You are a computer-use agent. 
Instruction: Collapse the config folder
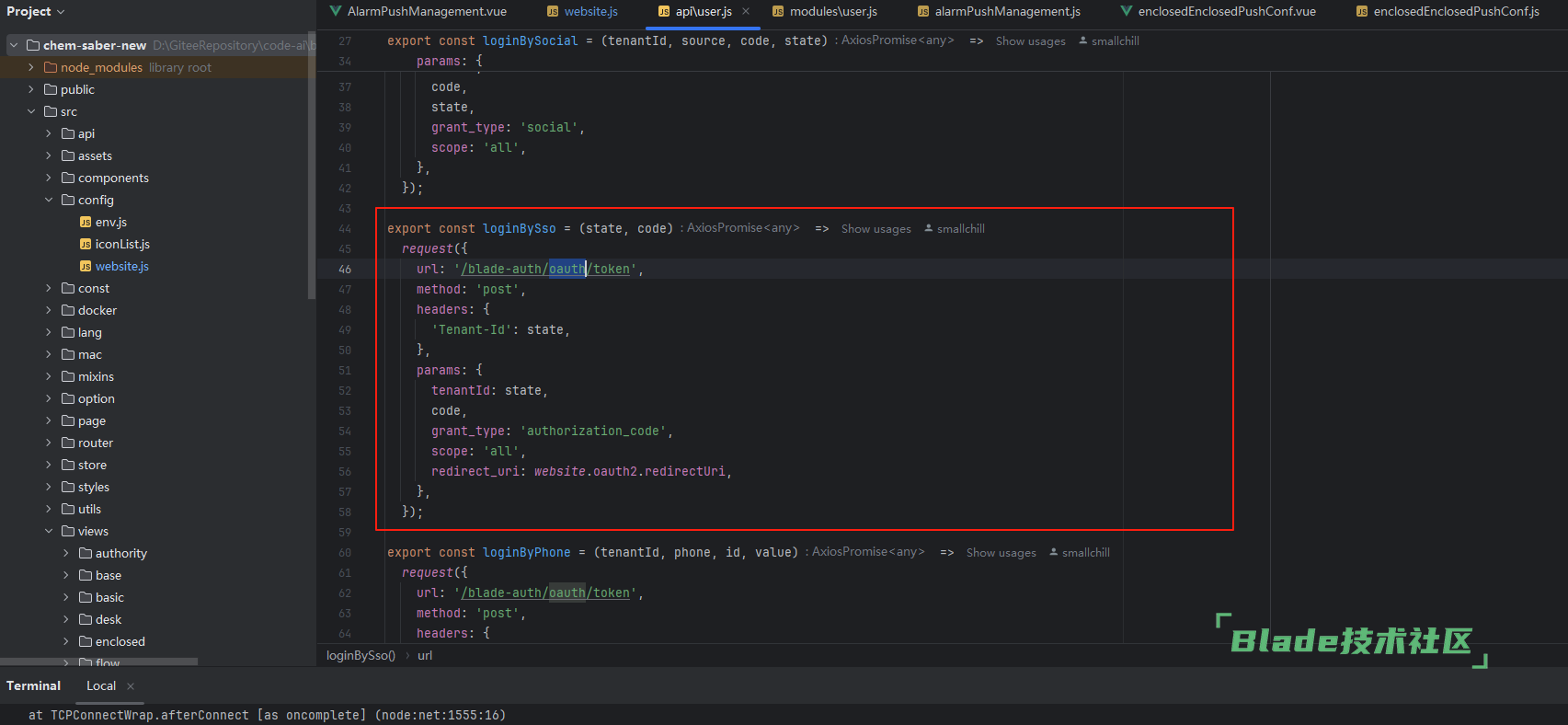coord(49,200)
